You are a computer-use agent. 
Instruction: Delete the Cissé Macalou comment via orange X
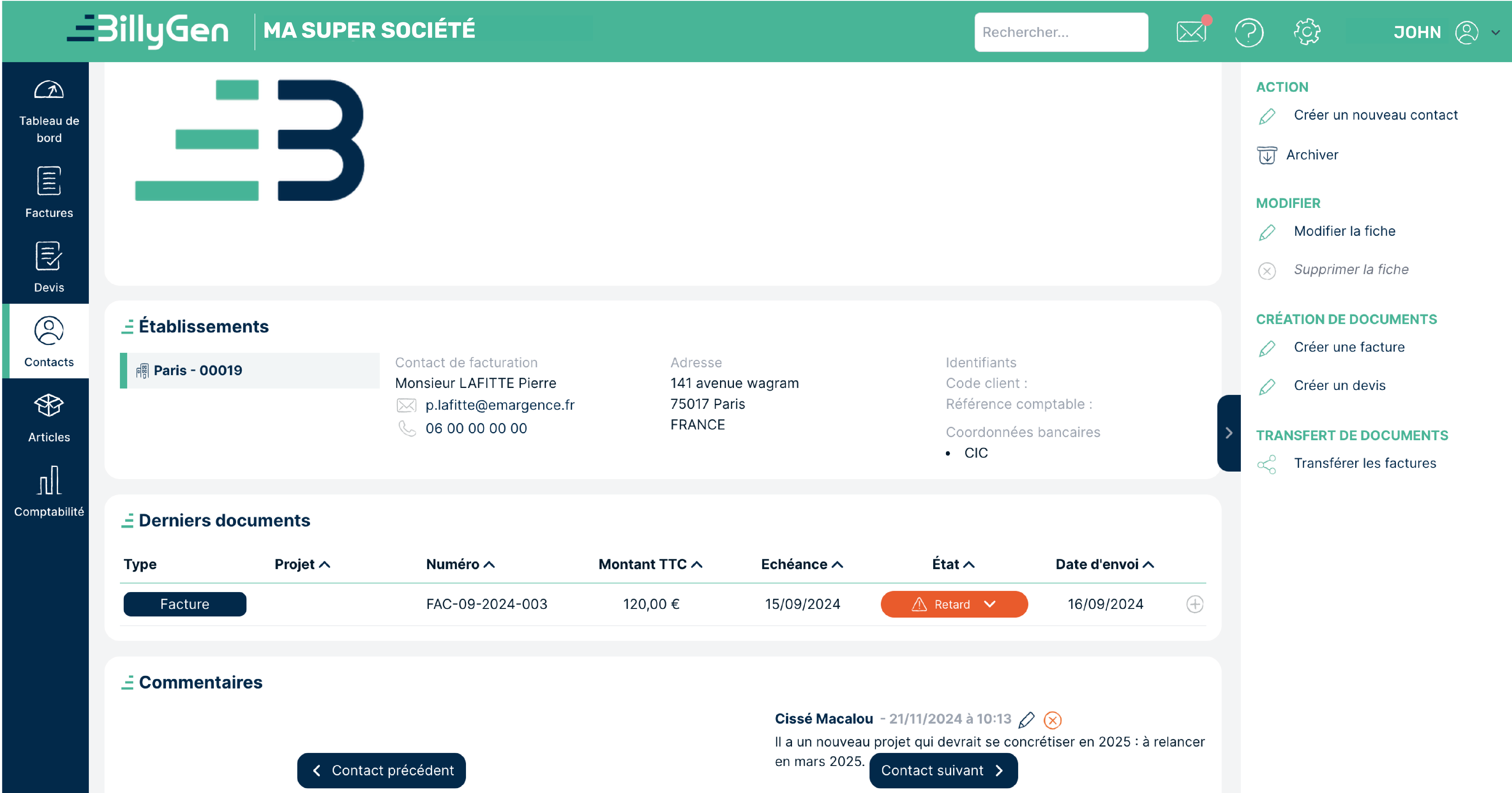coord(1052,720)
